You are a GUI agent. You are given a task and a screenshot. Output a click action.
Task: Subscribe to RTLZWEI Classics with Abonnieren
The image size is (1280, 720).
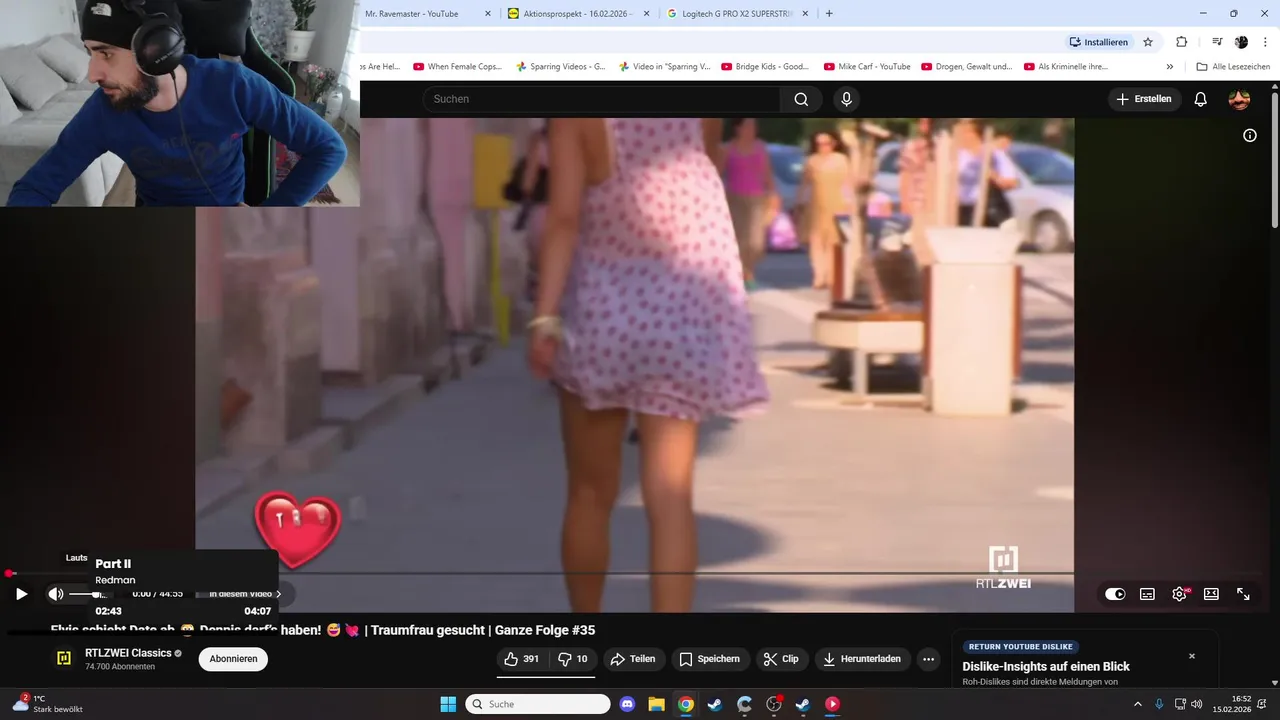click(x=233, y=659)
